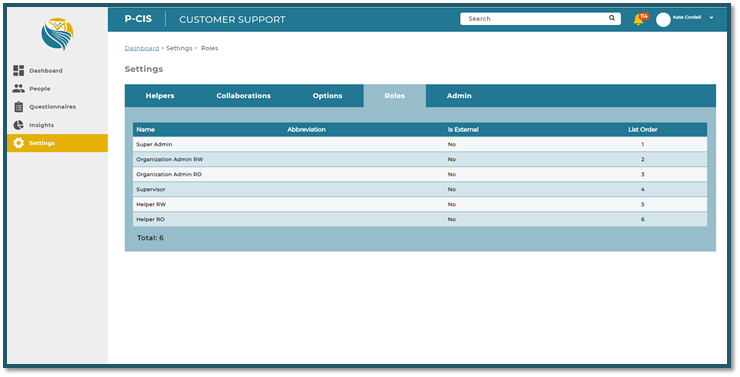Click the search magnifier icon
The image size is (740, 377).
[612, 18]
